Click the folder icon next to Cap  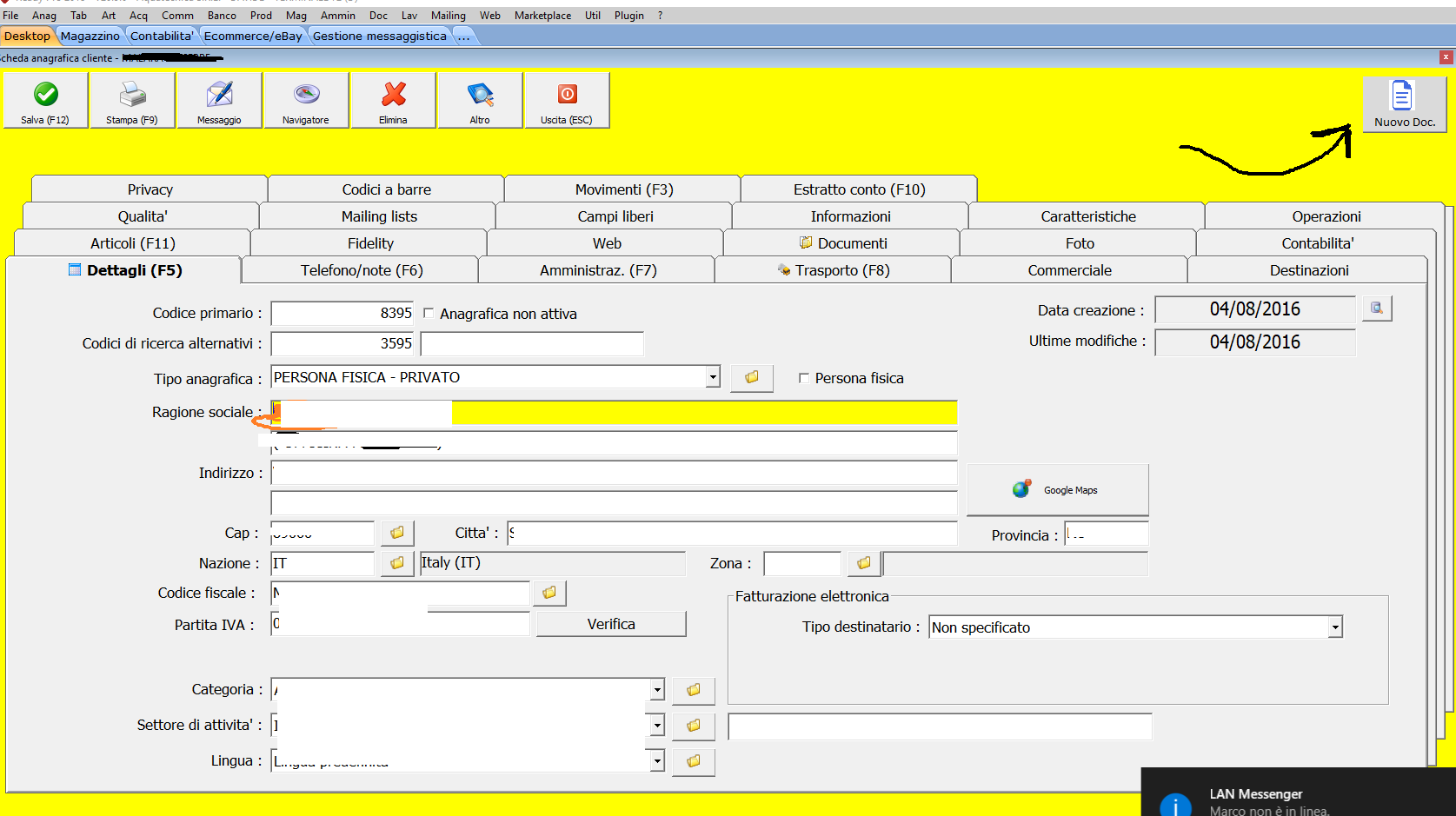click(x=397, y=533)
